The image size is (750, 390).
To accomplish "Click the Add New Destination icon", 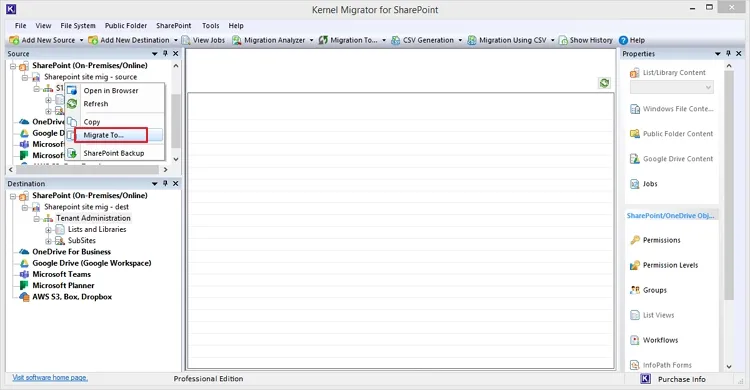I will [x=93, y=40].
